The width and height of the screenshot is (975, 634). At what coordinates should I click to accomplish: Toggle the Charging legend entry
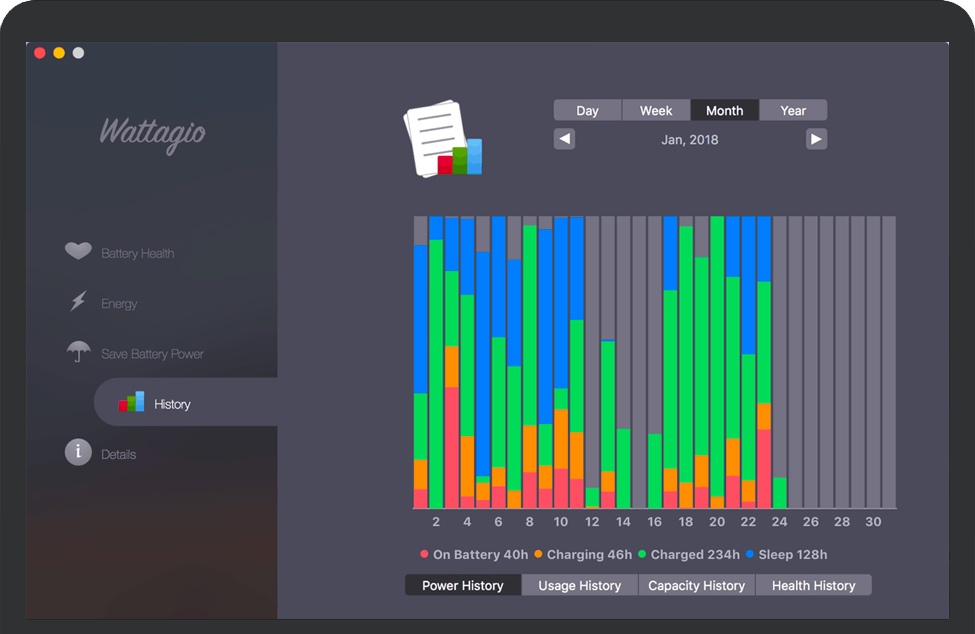[x=580, y=553]
